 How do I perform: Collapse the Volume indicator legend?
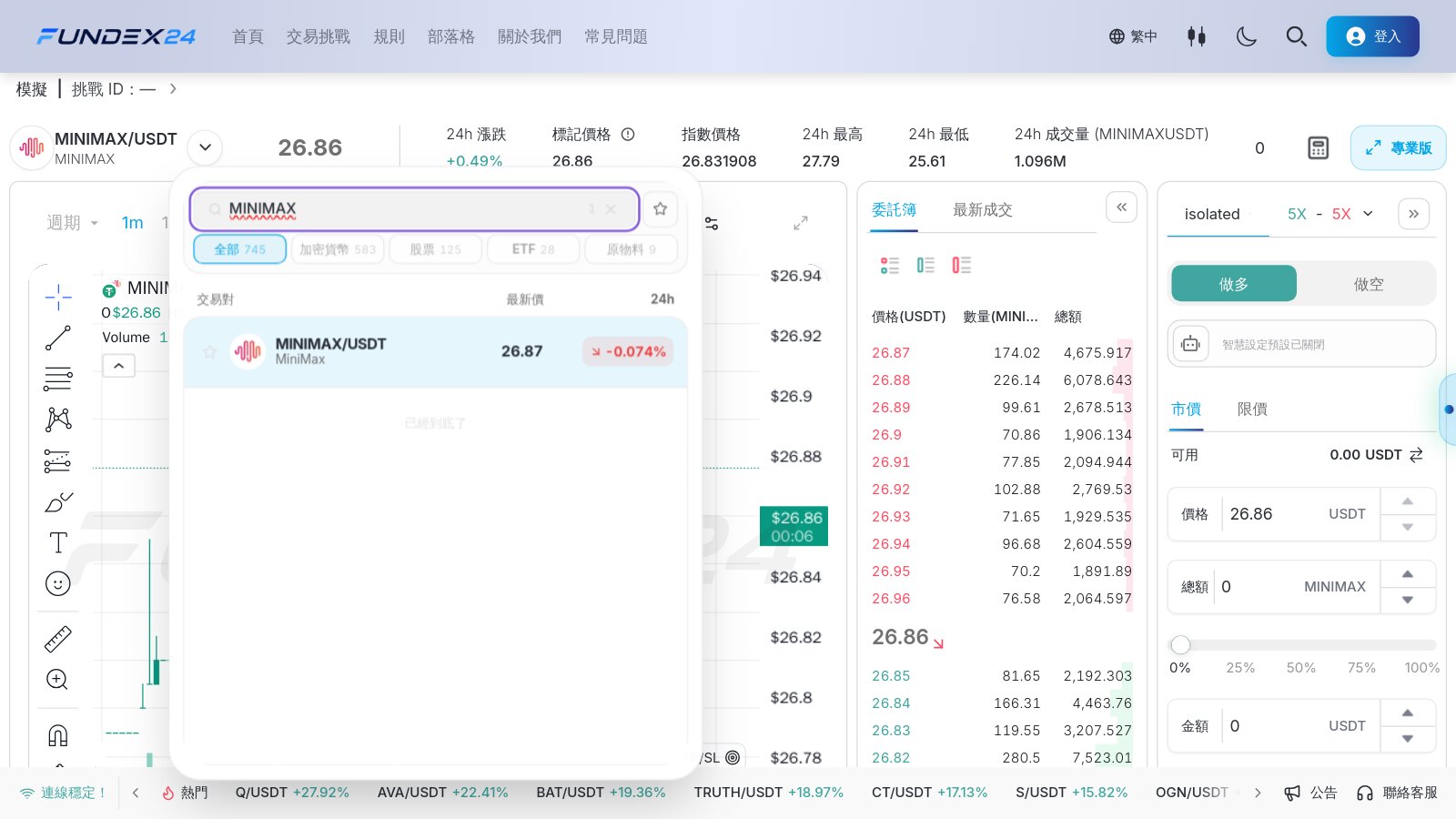[119, 366]
